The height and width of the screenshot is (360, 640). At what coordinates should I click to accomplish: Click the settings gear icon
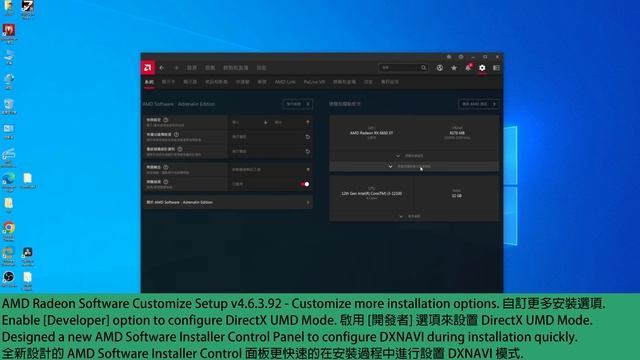[482, 68]
